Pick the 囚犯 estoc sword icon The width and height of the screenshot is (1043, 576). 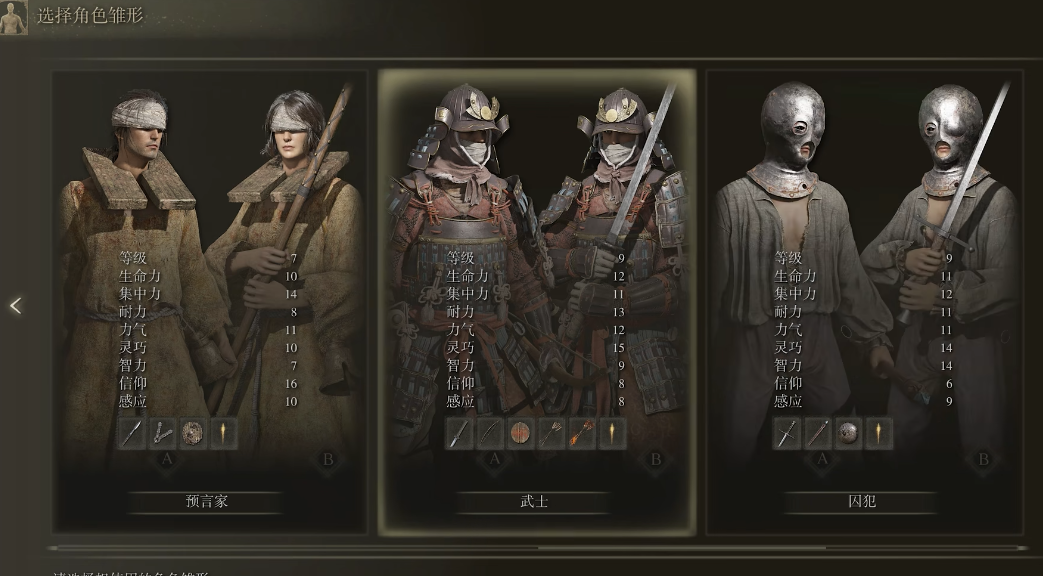786,434
